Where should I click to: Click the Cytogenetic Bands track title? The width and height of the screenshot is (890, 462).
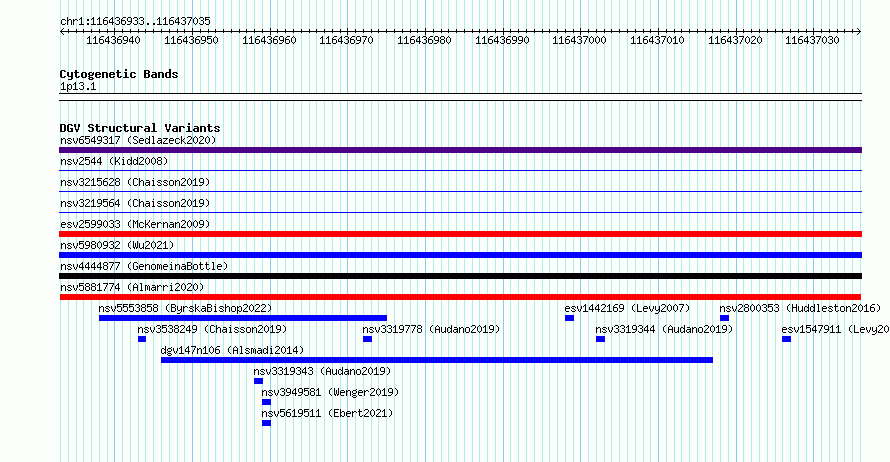pyautogui.click(x=119, y=74)
